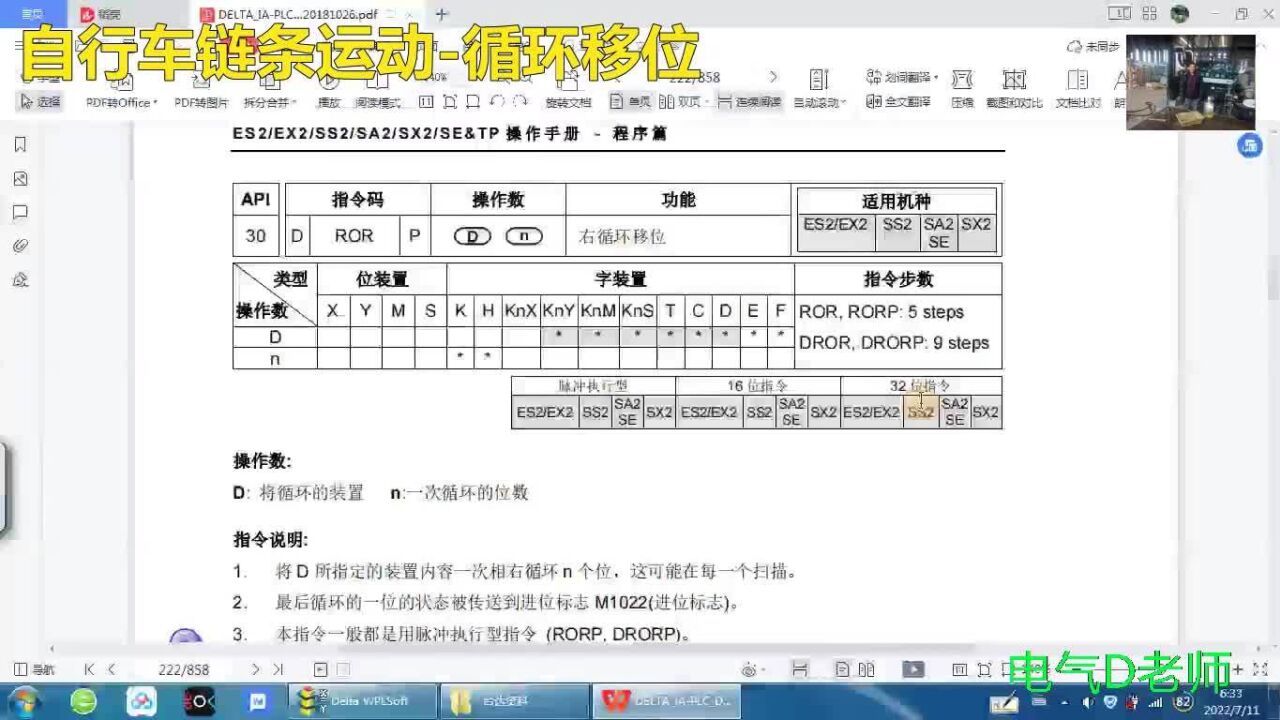The width and height of the screenshot is (1280, 720).
Task: Click network signal icon in system tray
Action: pos(1156,702)
